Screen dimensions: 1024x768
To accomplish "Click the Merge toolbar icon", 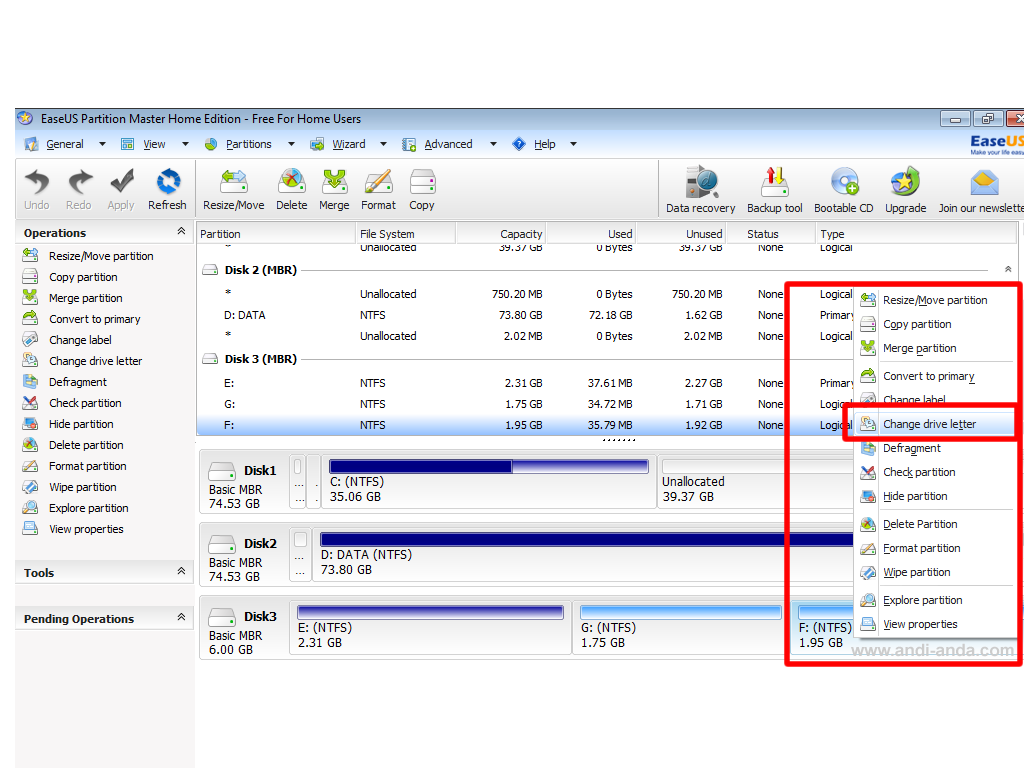I will pyautogui.click(x=334, y=188).
